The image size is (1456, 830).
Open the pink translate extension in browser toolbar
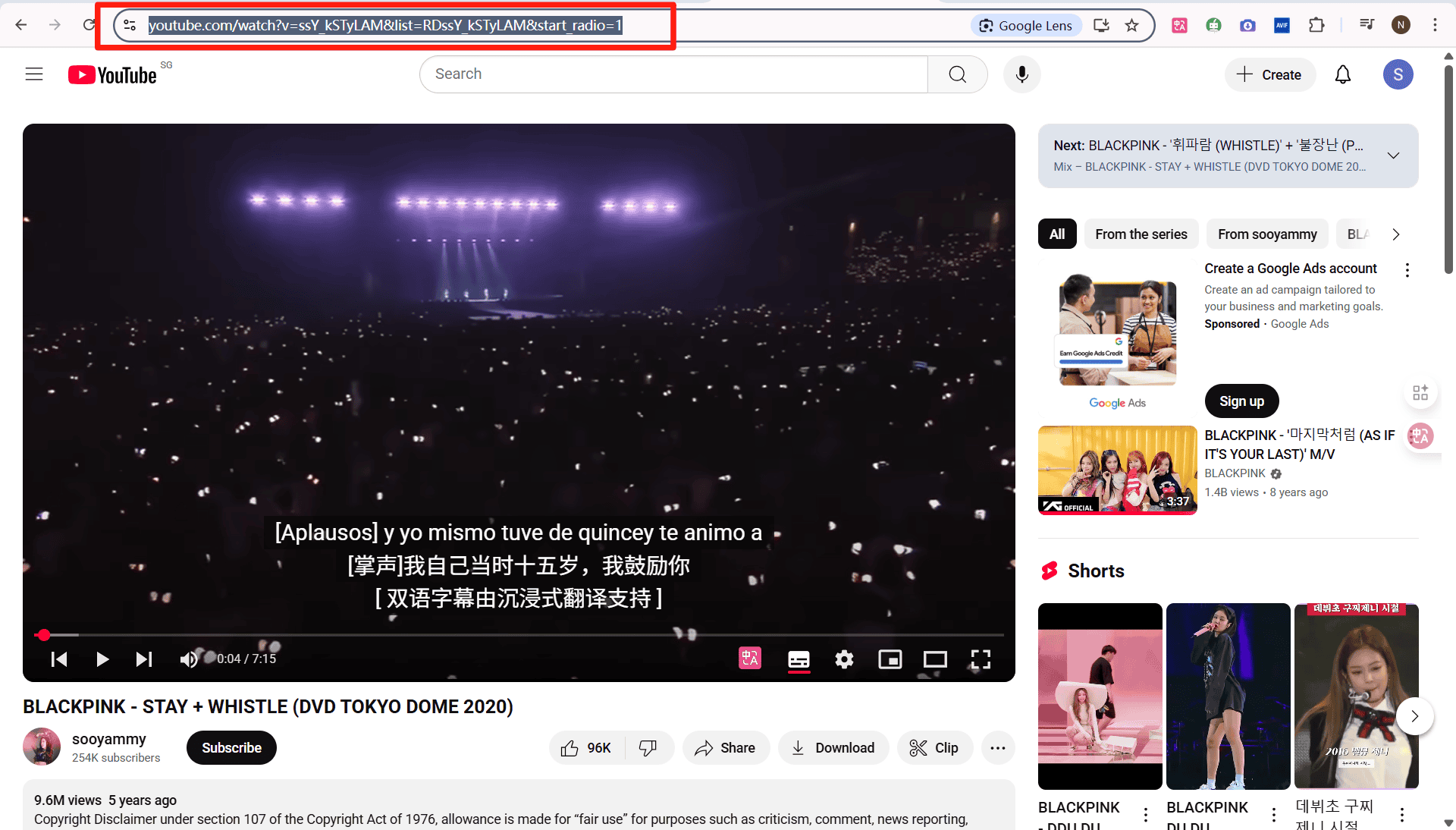point(1179,25)
